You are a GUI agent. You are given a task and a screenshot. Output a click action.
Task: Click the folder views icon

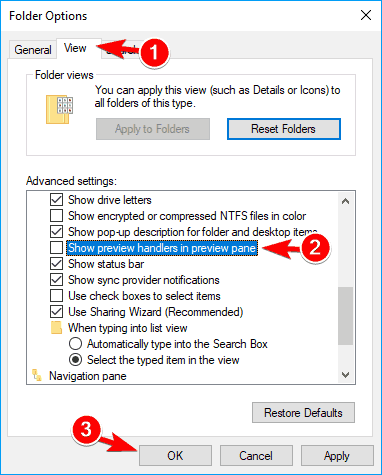(x=59, y=110)
